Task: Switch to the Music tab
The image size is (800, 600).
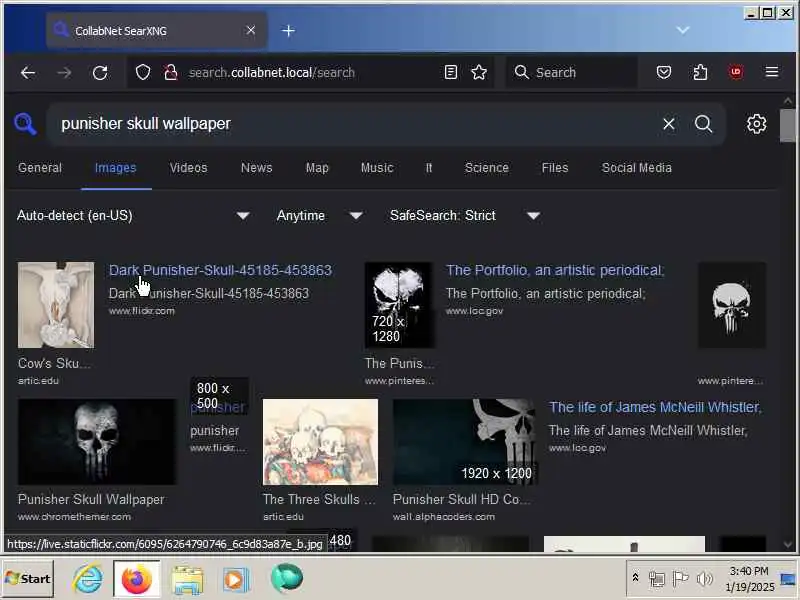Action: click(x=377, y=168)
